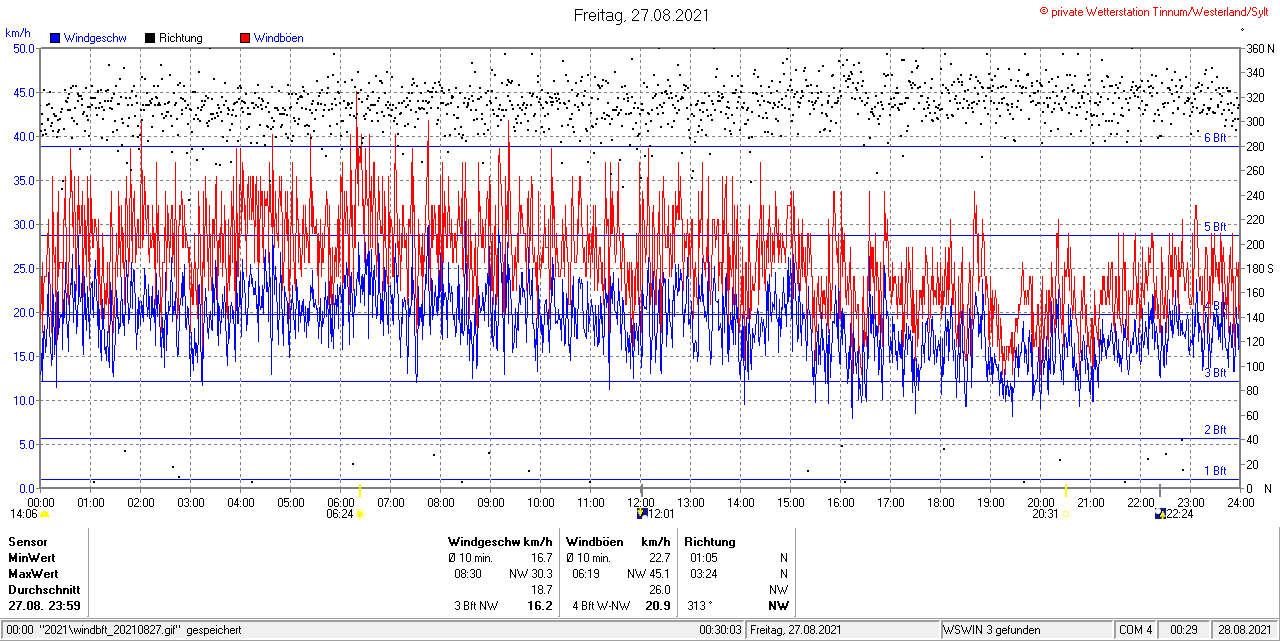Image resolution: width=1280 pixels, height=641 pixels.
Task: Click the 'km/h' axis unit label
Action: pyautogui.click(x=17, y=32)
